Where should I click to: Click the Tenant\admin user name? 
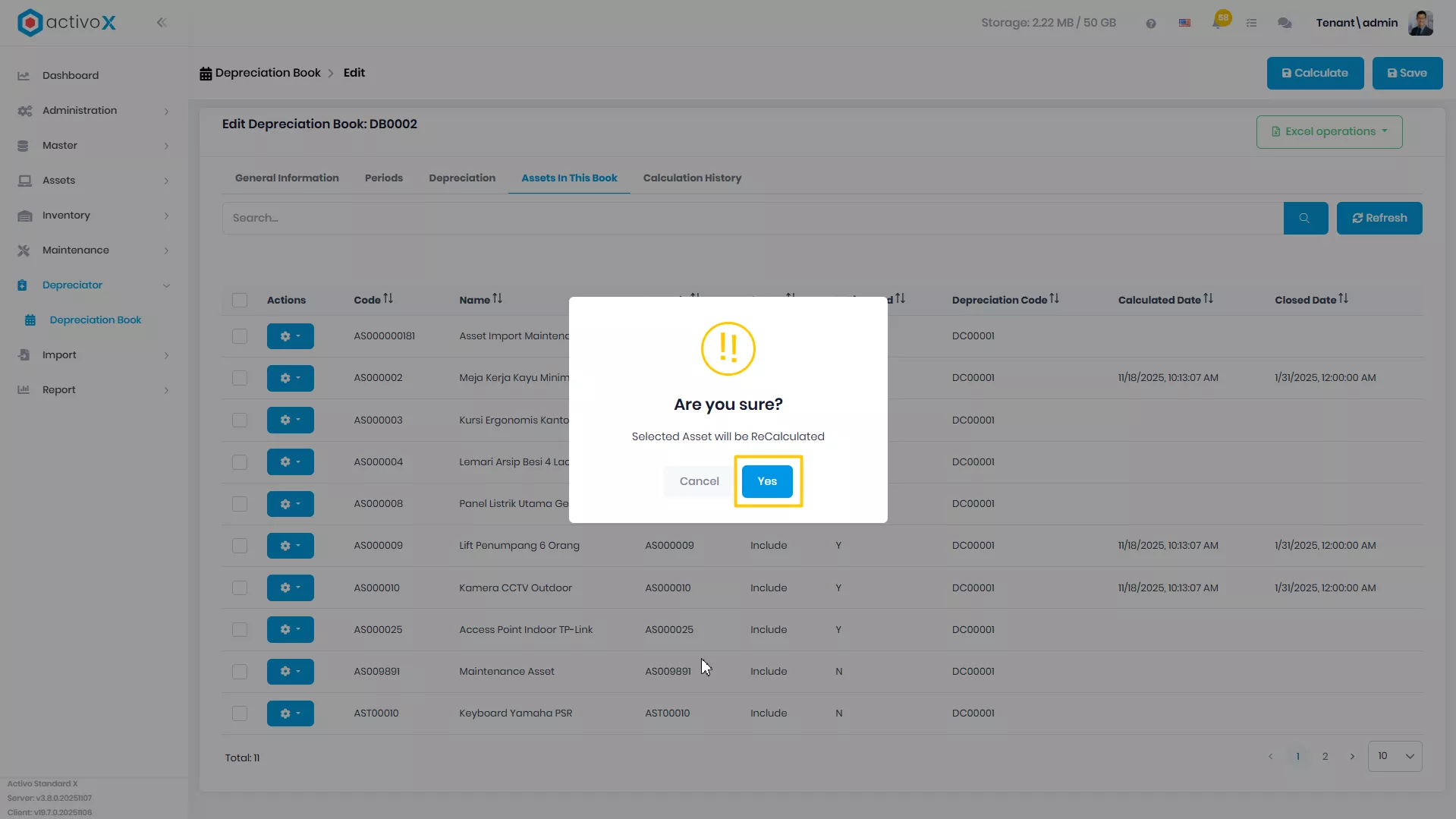[1357, 23]
